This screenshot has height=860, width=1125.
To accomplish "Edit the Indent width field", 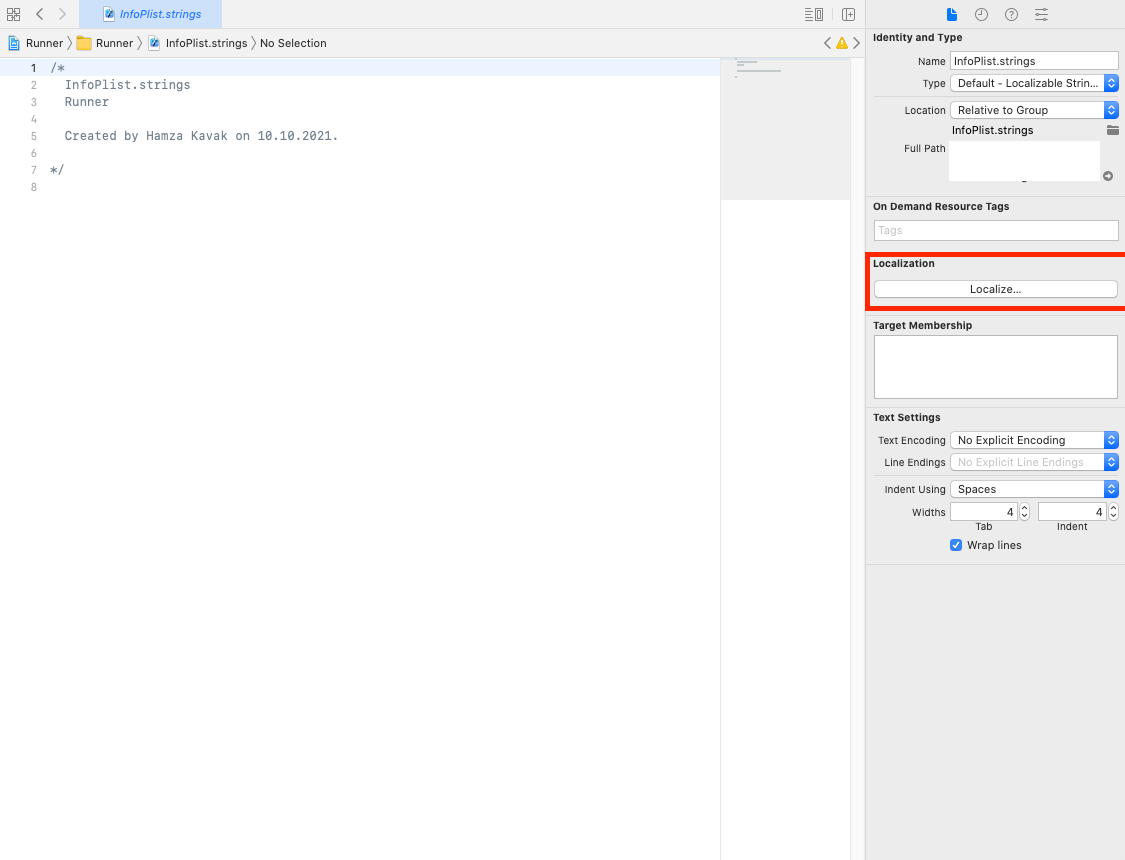I will [x=1072, y=511].
